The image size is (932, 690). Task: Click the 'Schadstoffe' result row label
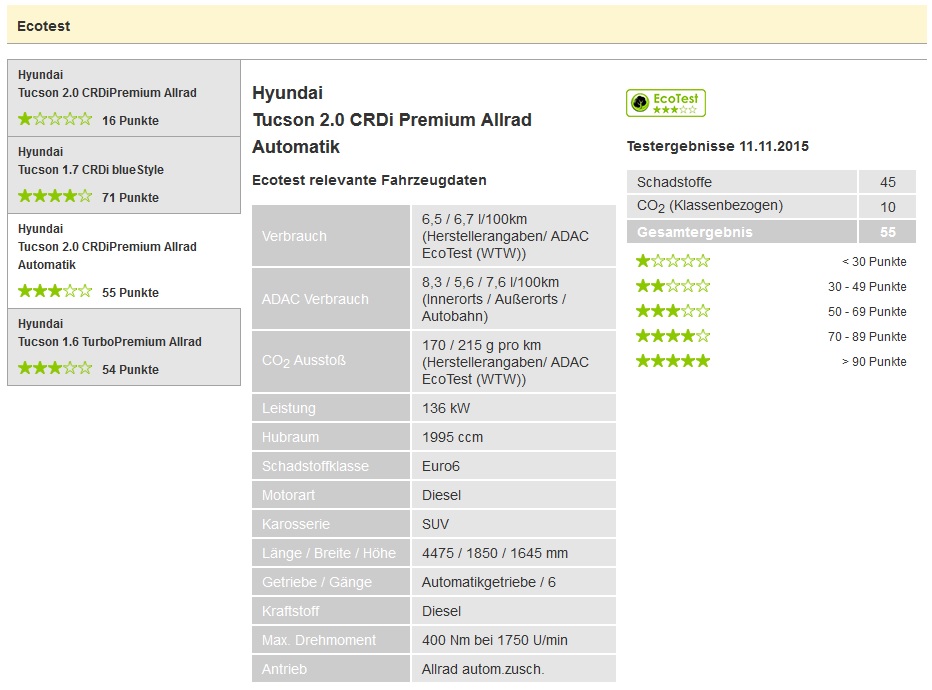674,182
